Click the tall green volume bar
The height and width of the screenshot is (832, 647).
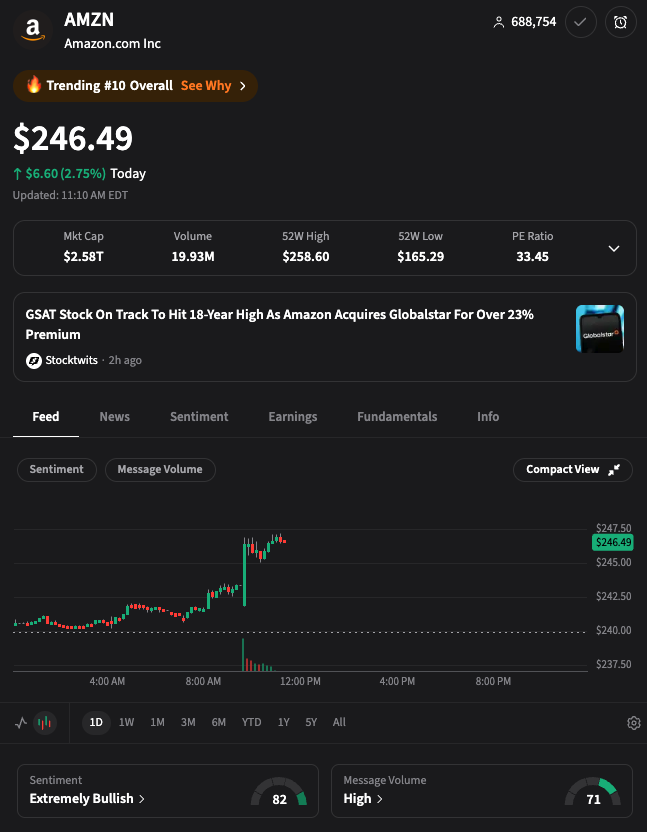click(243, 655)
